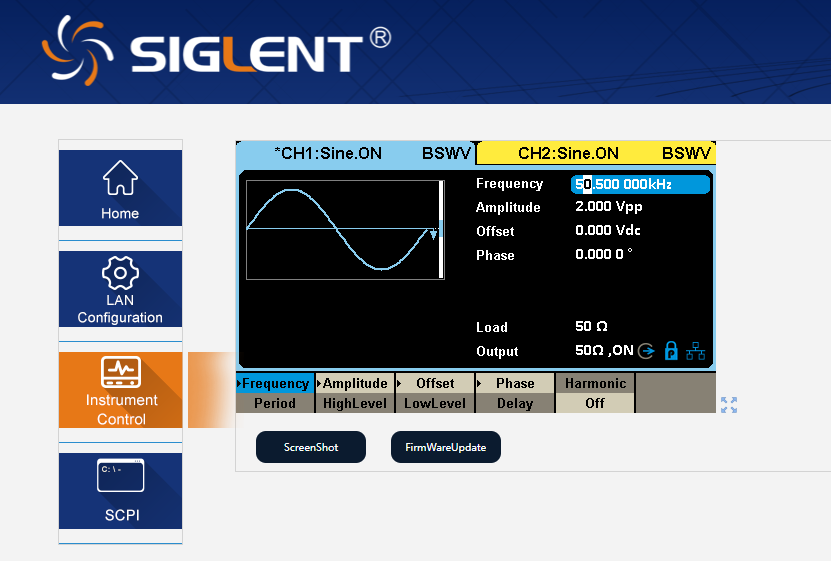The width and height of the screenshot is (831, 561).
Task: Click the 50.500 000kHz frequency field
Action: pyautogui.click(x=640, y=184)
